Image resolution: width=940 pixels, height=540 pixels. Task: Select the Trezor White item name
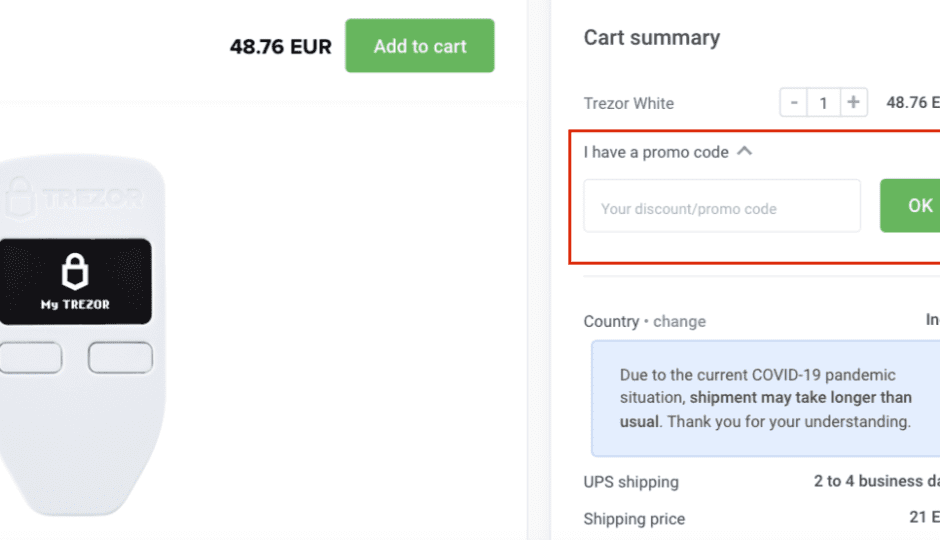[x=629, y=103]
